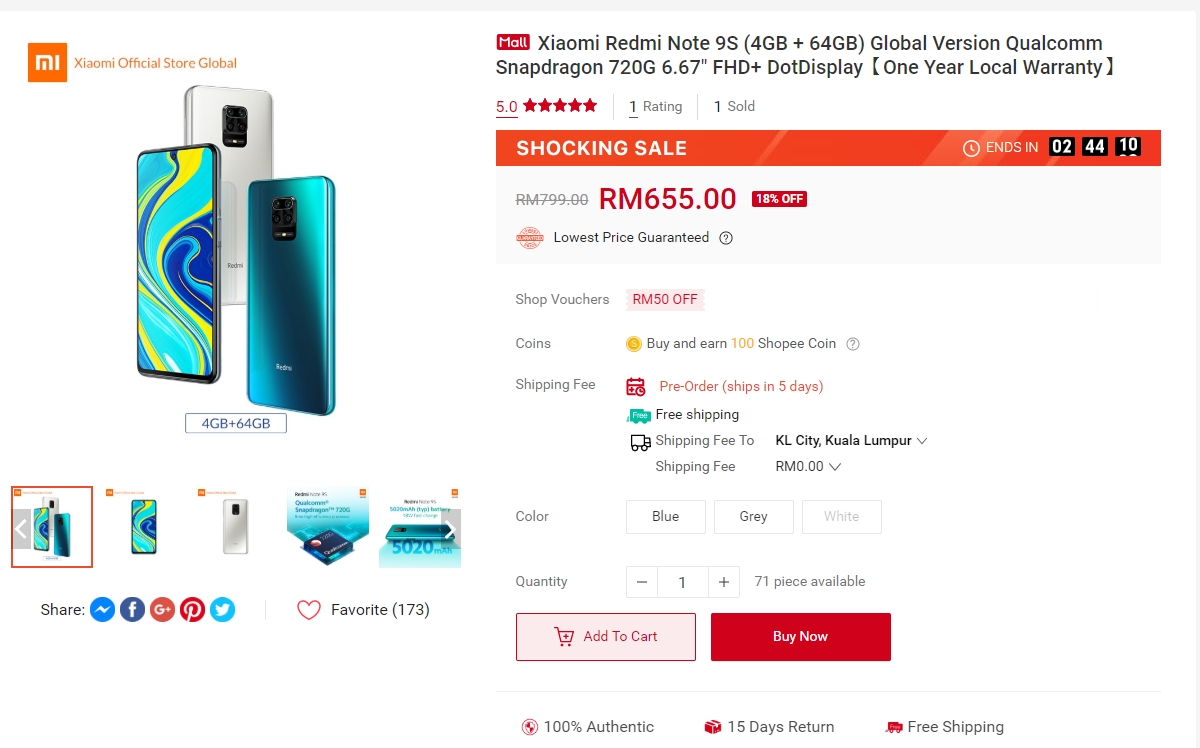Open the 1 Rating reviews link
This screenshot has height=748, width=1200.
(x=655, y=107)
